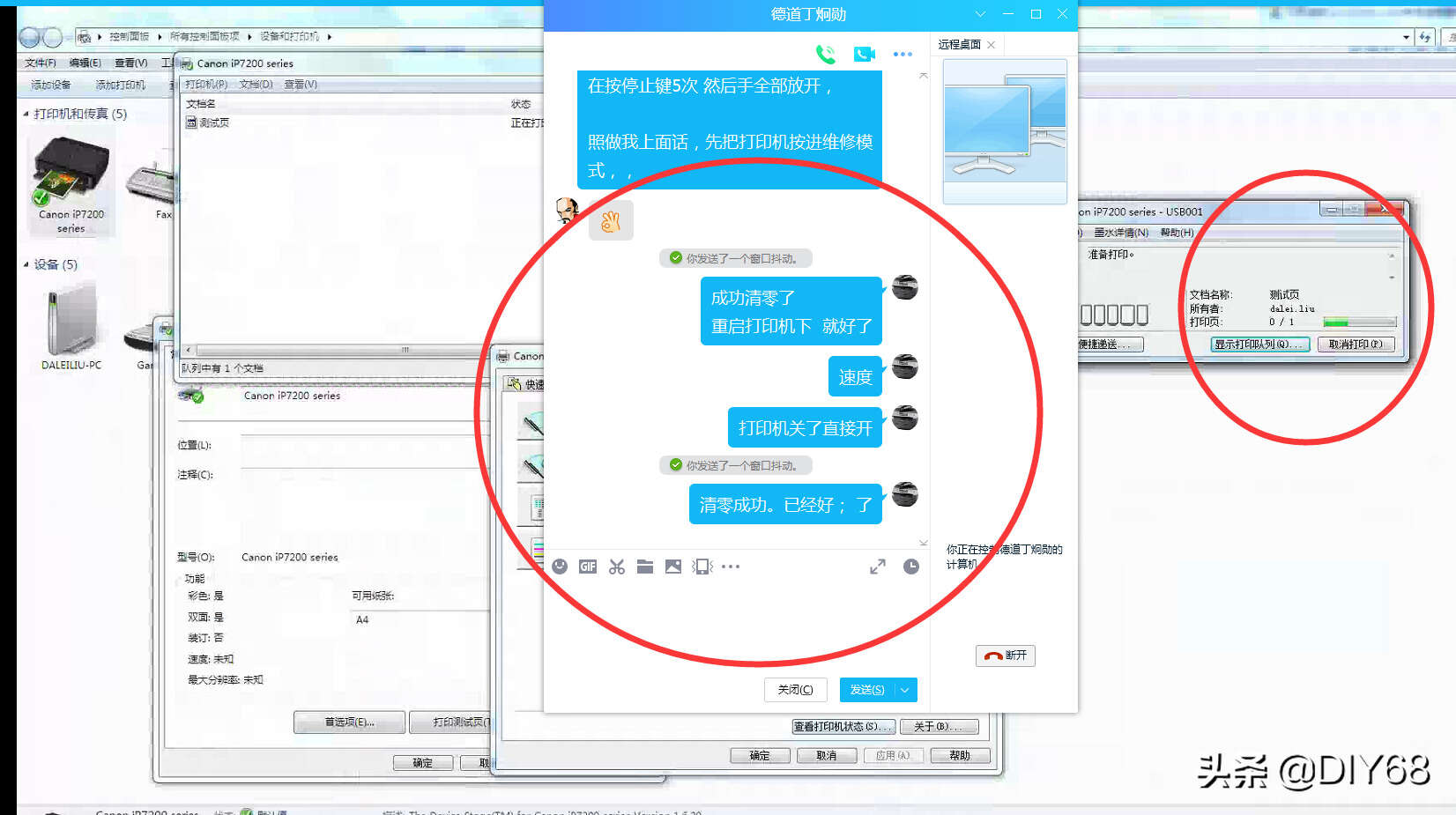The image size is (1456, 815).
Task: Click the 快速 tab in Canon dialog
Action: coord(526,384)
